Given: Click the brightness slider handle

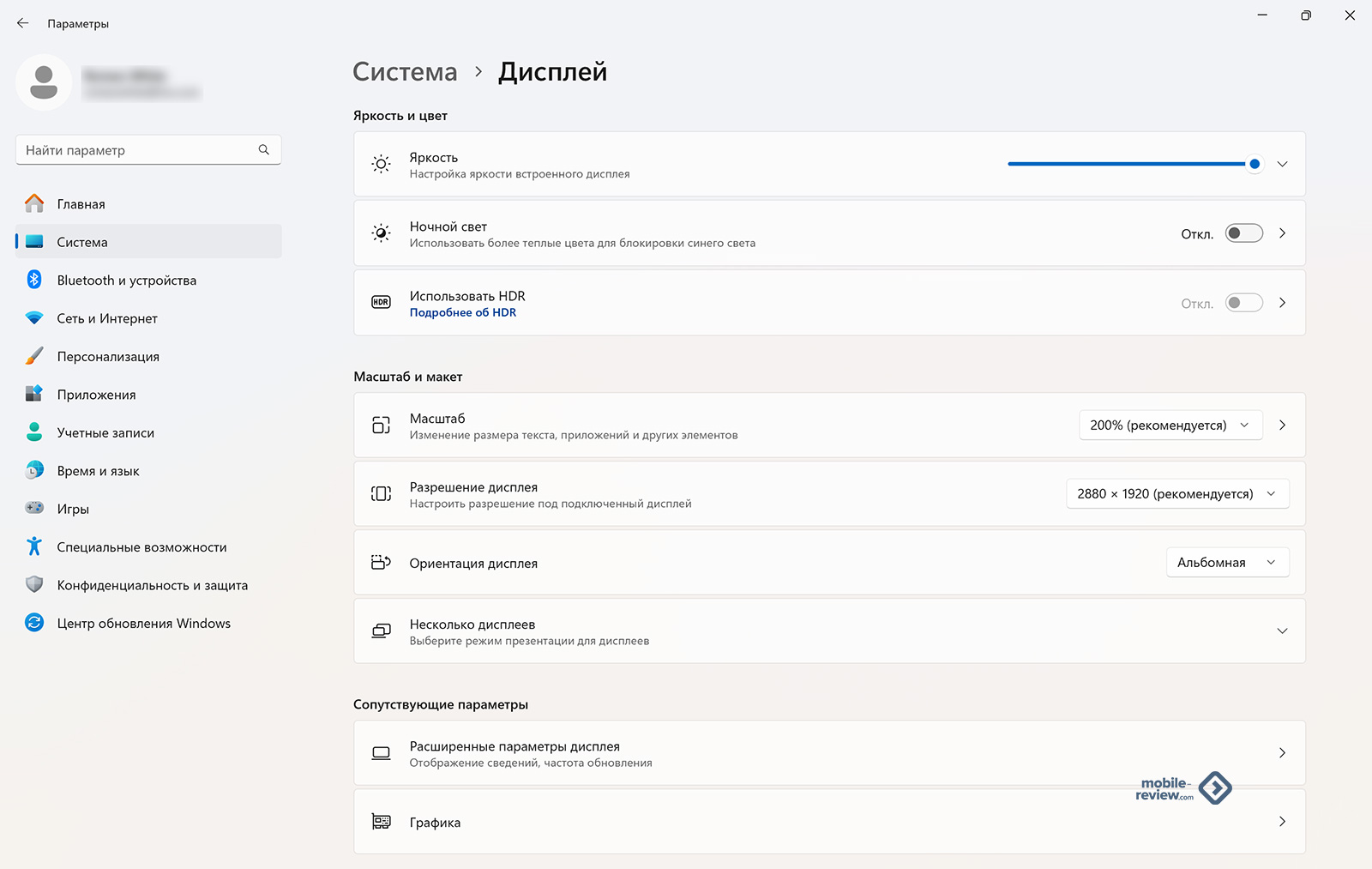Looking at the screenshot, I should [1255, 164].
